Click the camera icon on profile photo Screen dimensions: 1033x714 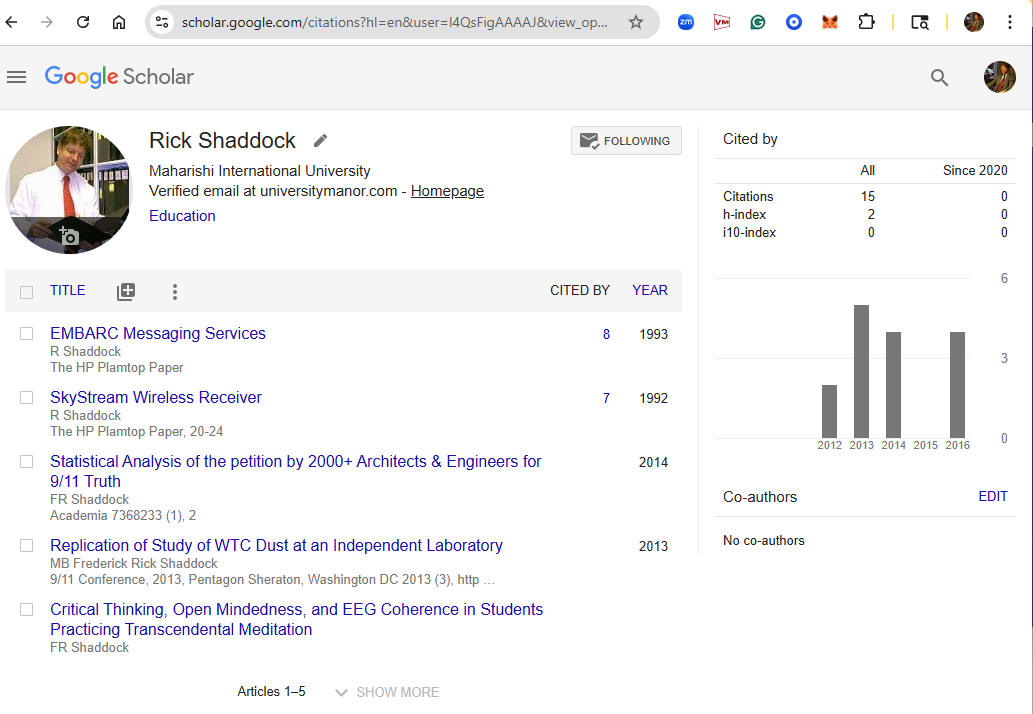coord(69,236)
